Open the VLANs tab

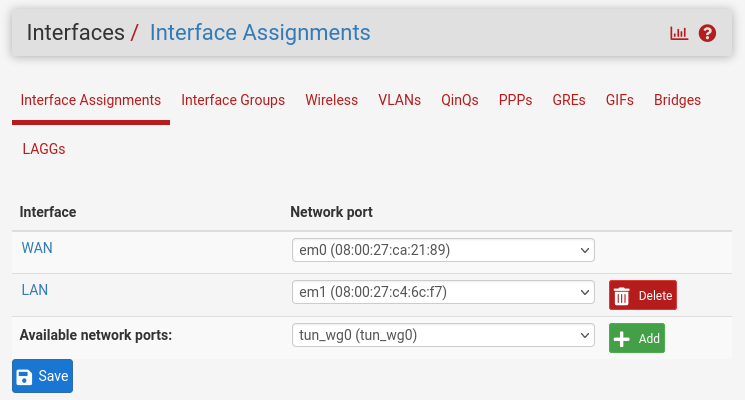pyautogui.click(x=399, y=100)
